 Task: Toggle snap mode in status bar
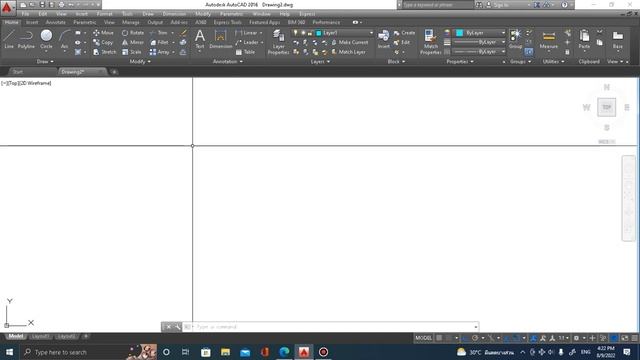pos(449,338)
